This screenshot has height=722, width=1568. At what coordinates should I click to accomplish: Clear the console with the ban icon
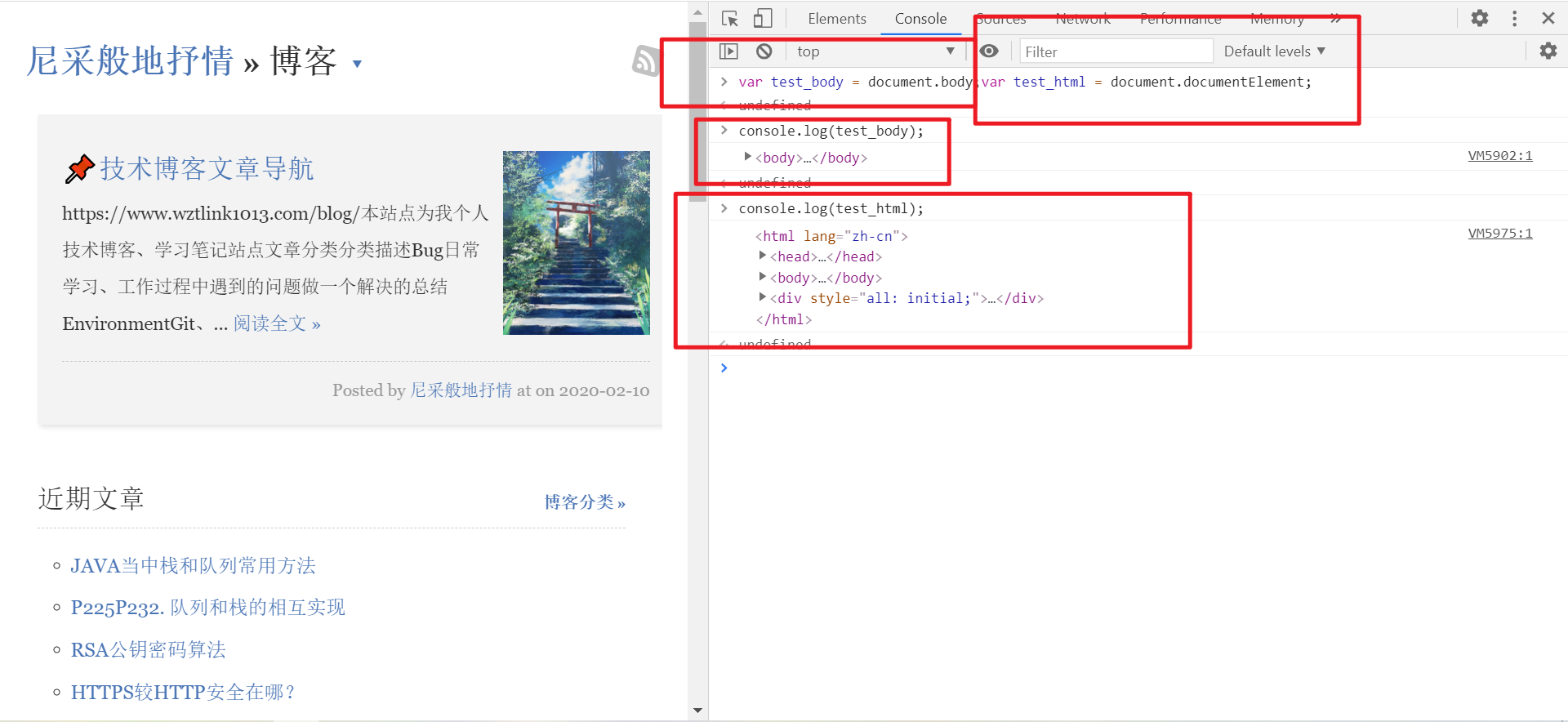tap(764, 51)
